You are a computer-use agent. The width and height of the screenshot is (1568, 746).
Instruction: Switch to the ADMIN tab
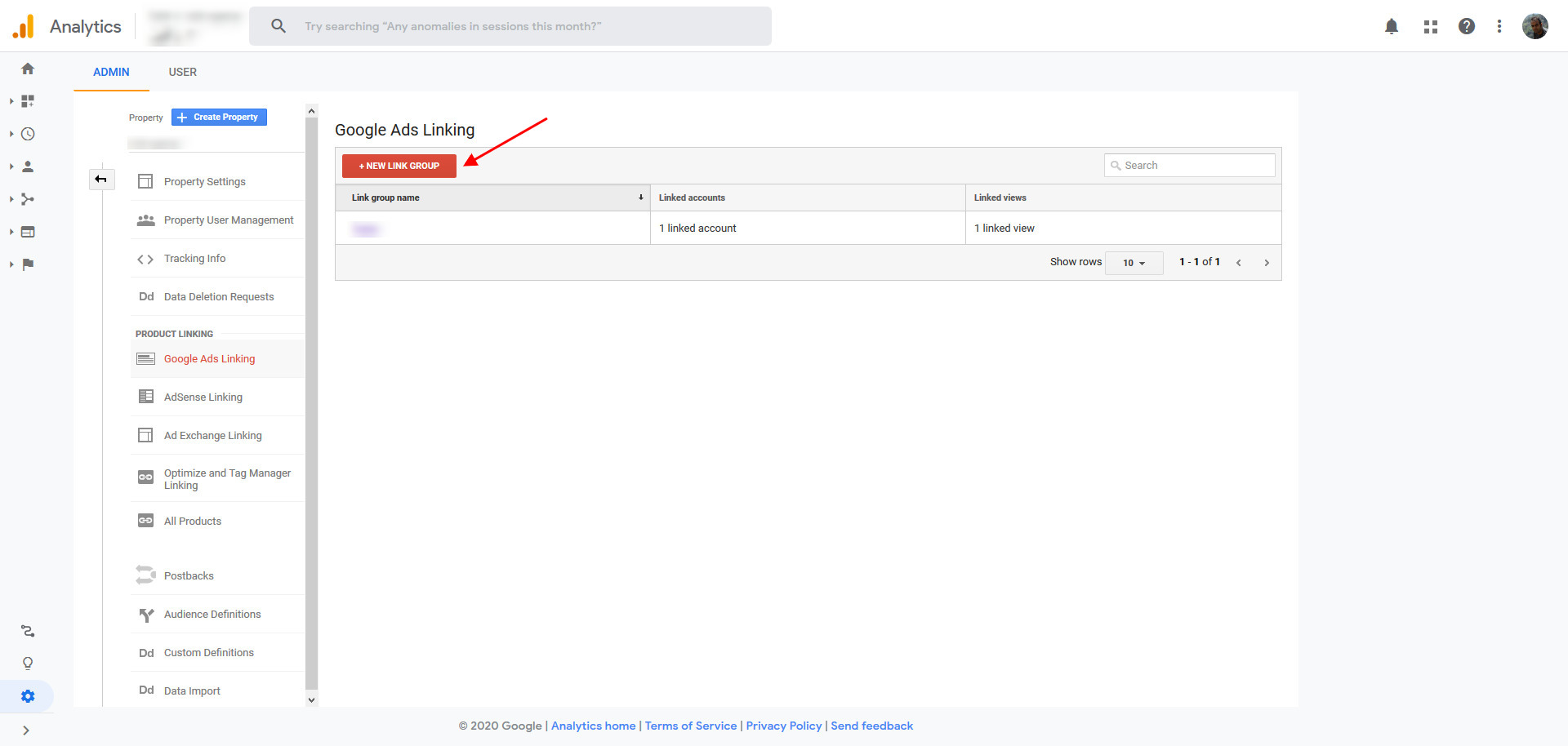111,72
